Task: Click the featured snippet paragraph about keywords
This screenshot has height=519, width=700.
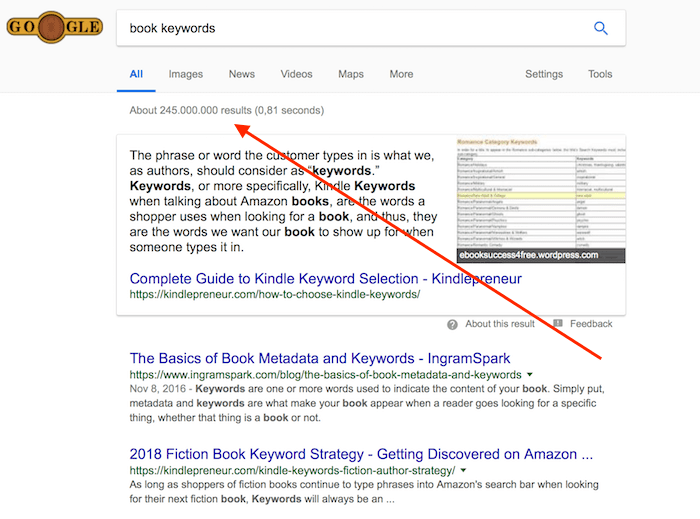Action: [x=283, y=201]
